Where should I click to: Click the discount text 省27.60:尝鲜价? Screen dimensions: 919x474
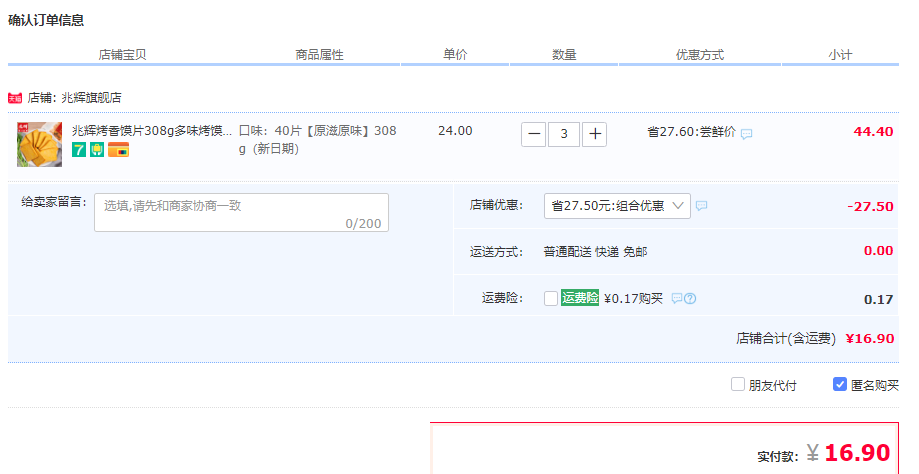point(691,132)
